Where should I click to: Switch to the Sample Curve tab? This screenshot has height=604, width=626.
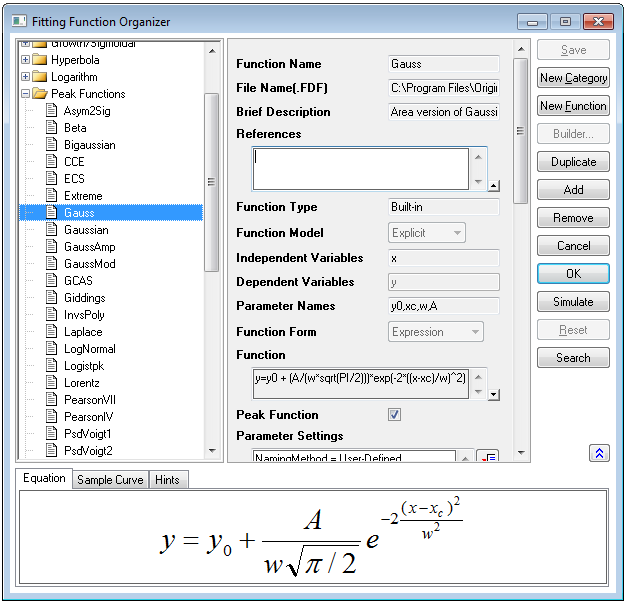[110, 479]
